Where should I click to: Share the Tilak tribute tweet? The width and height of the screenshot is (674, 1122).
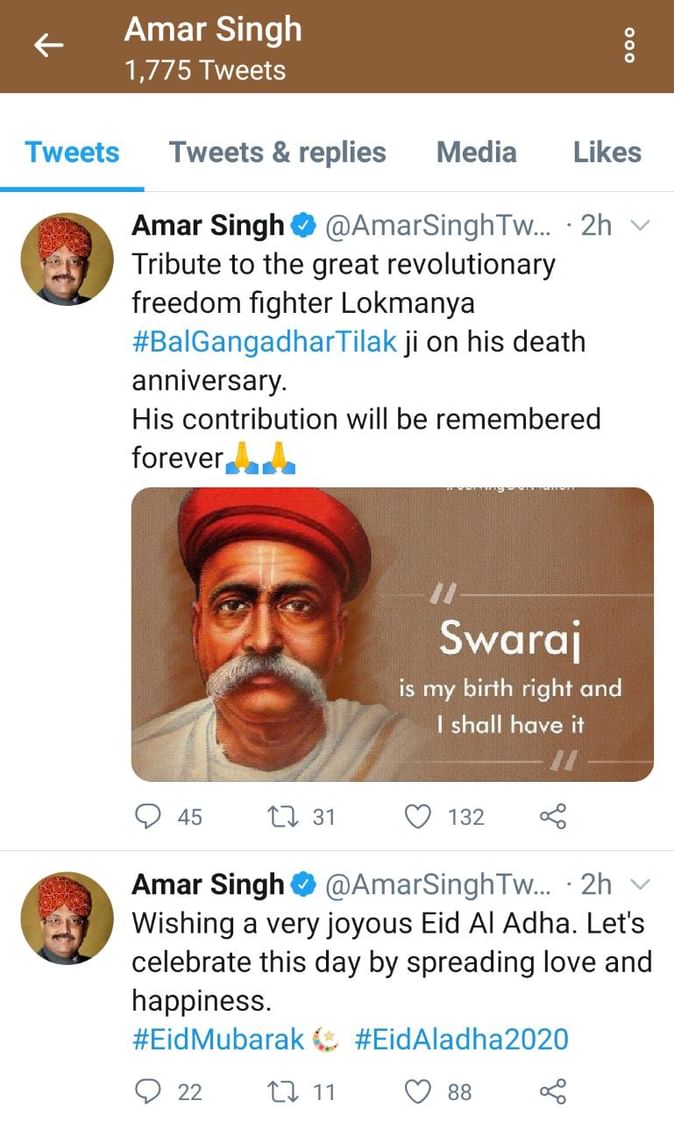pos(553,817)
